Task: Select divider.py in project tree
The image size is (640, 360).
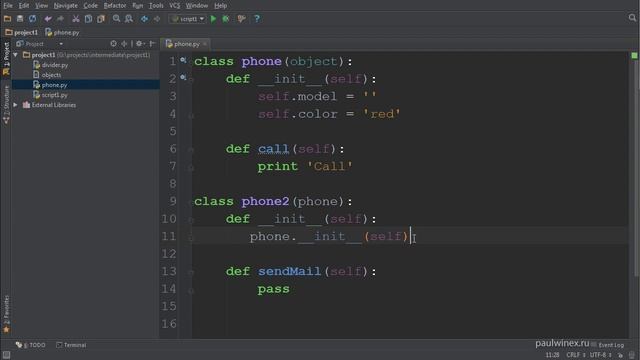Action: [x=55, y=65]
